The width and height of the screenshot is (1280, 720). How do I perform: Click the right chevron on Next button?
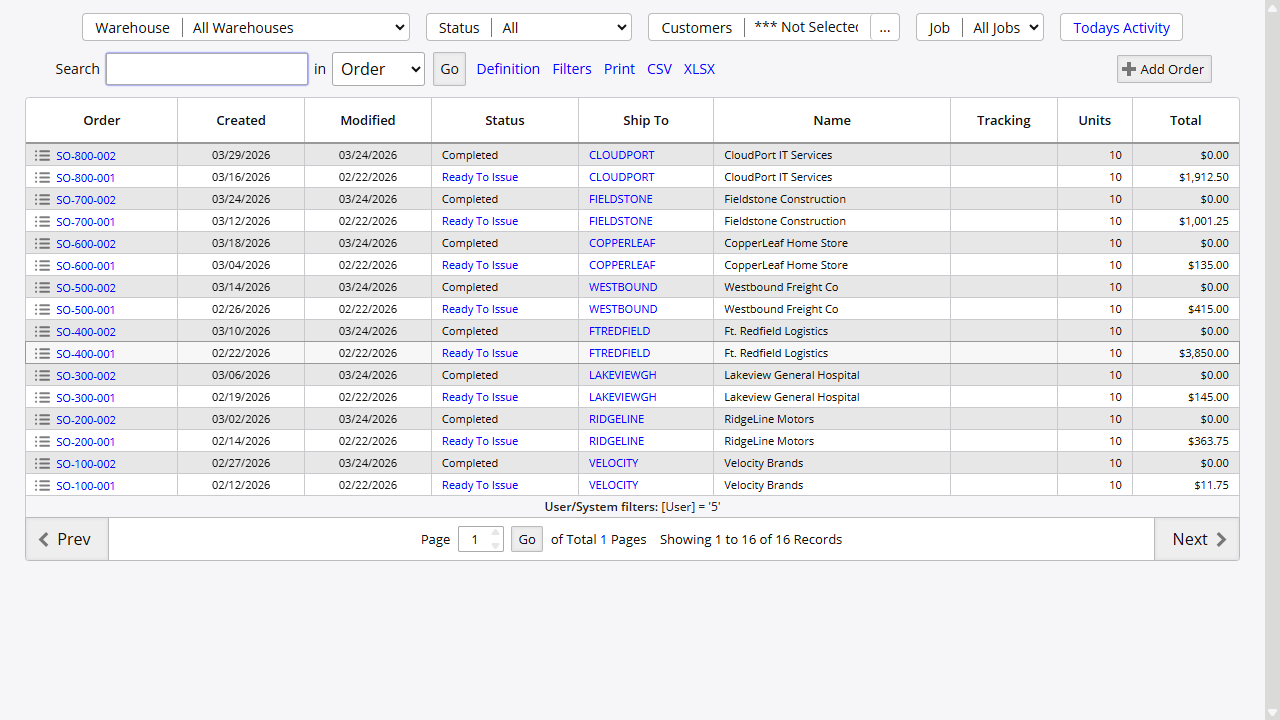pyautogui.click(x=1222, y=539)
